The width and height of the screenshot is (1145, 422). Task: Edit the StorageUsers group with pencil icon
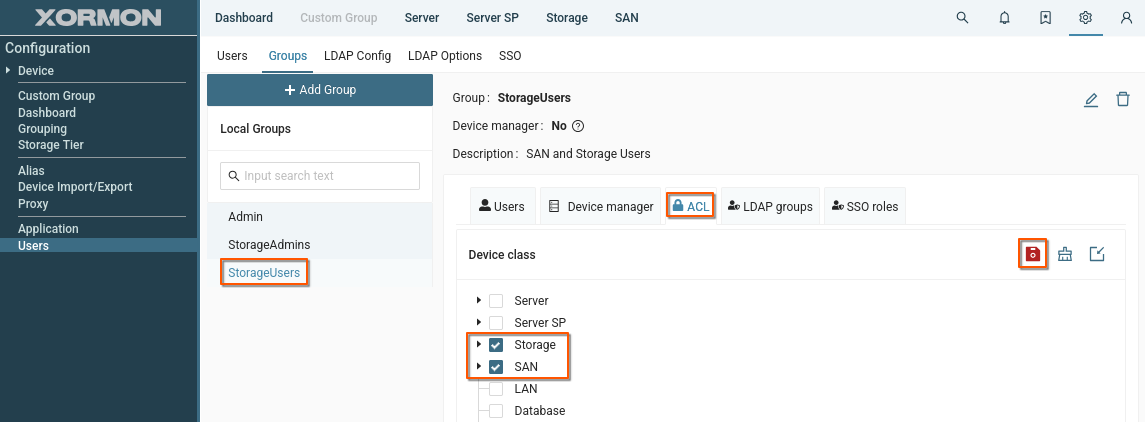pyautogui.click(x=1091, y=99)
